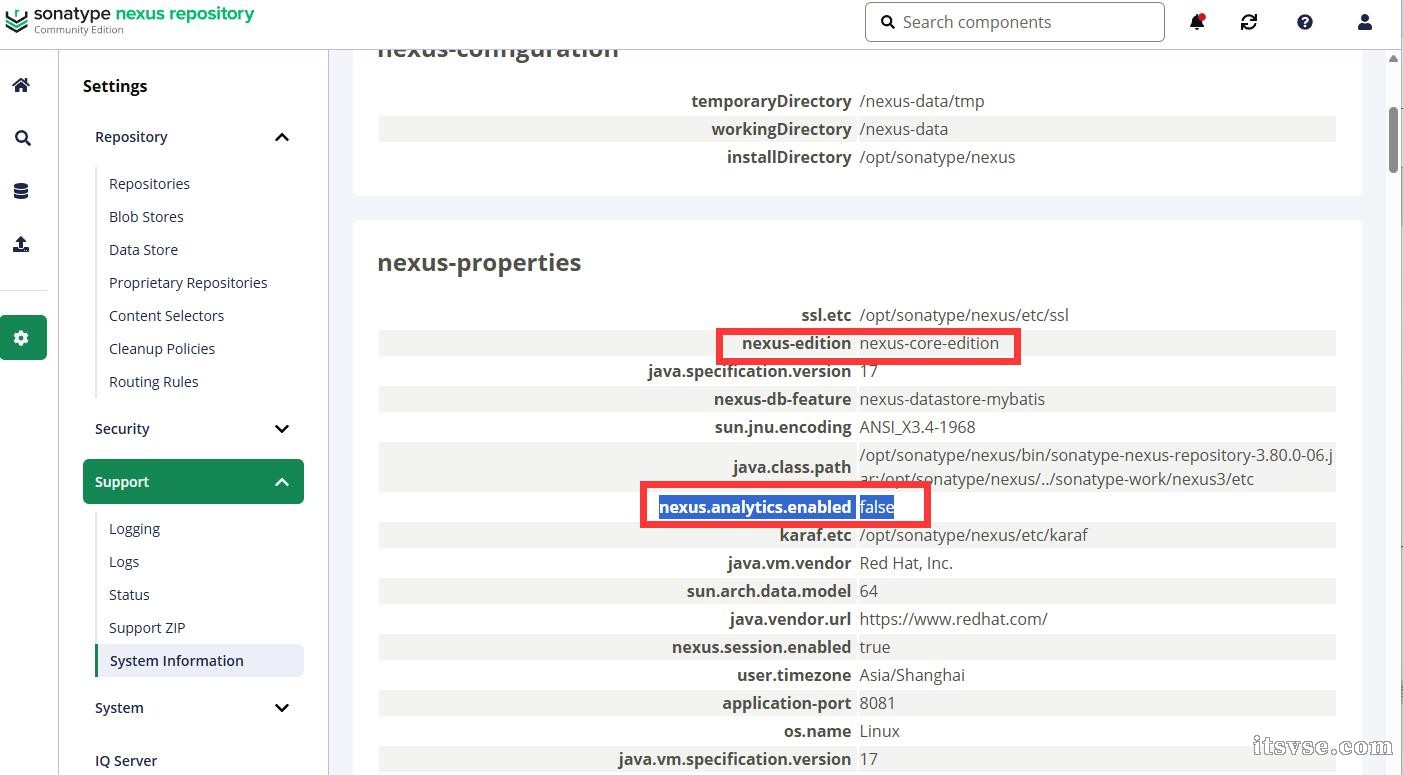This screenshot has height=775, width=1403.
Task: Expand the System section chevron
Action: click(282, 708)
